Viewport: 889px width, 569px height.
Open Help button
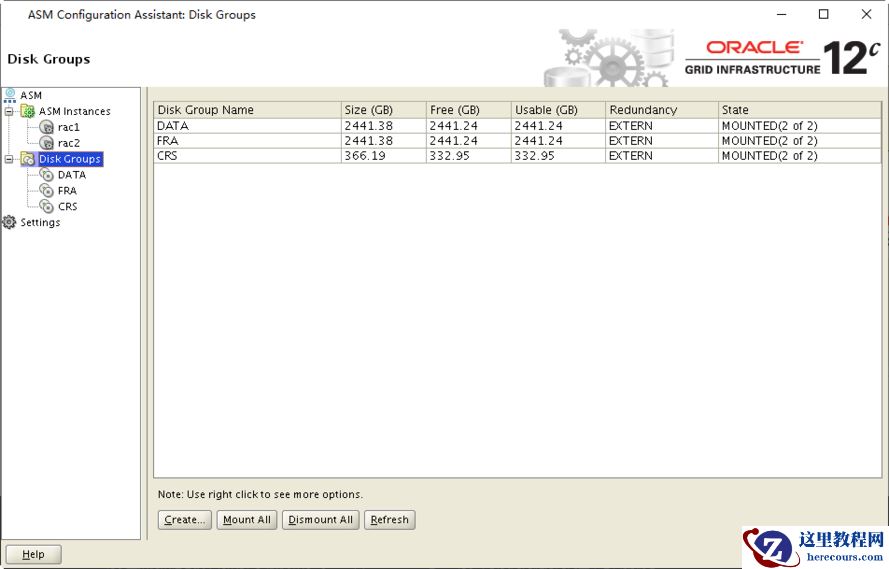click(33, 554)
